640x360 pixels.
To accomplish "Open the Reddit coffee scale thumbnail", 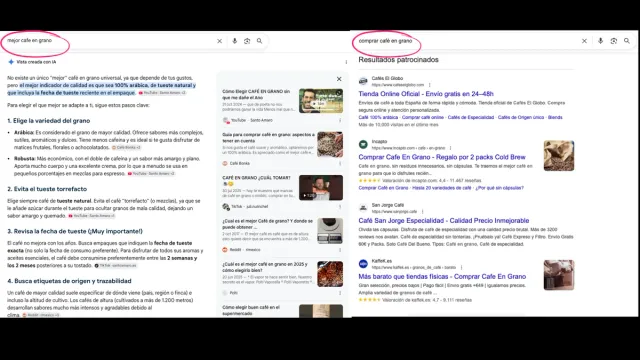I will click(x=330, y=231).
